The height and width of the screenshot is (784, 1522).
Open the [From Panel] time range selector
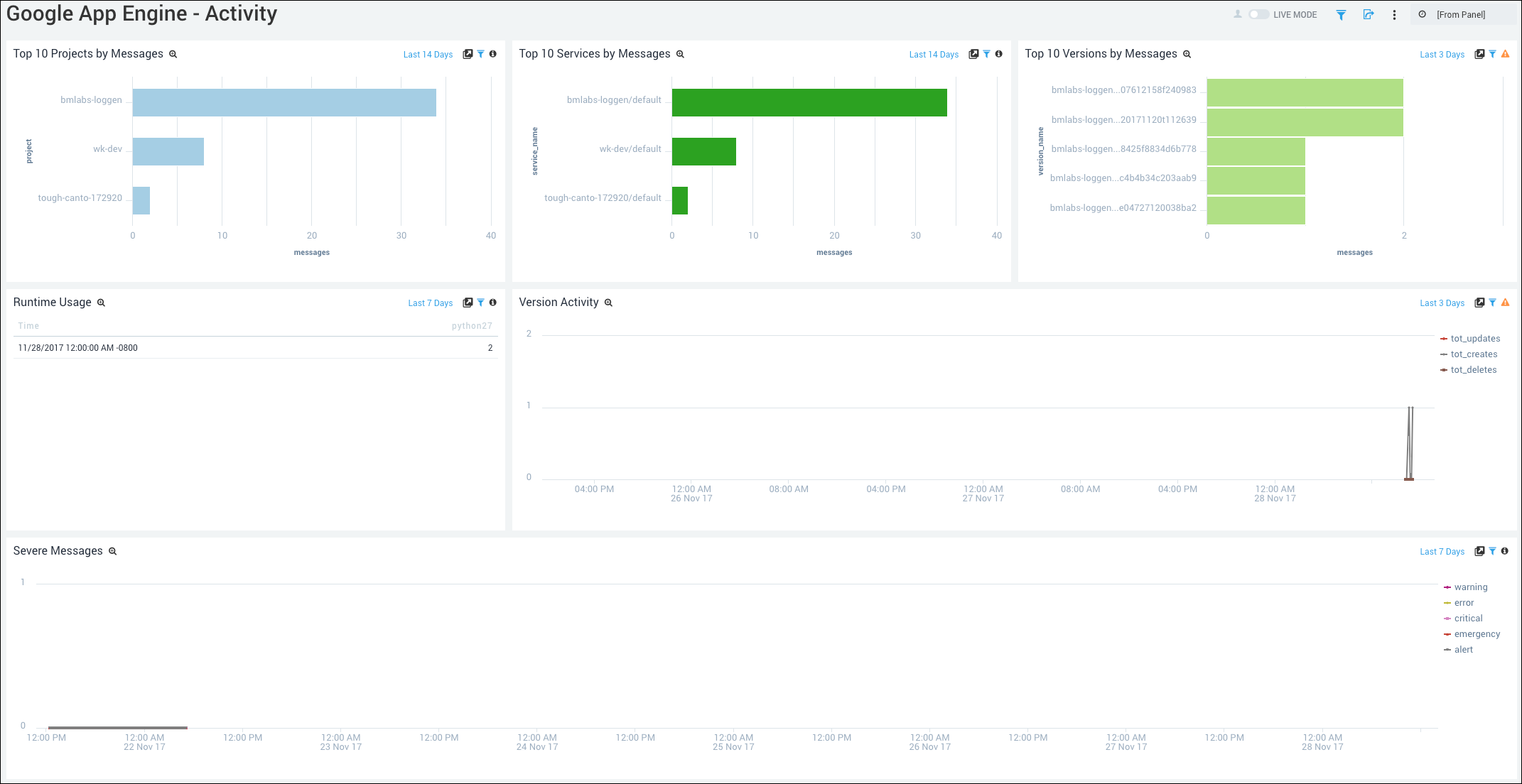pos(1462,14)
